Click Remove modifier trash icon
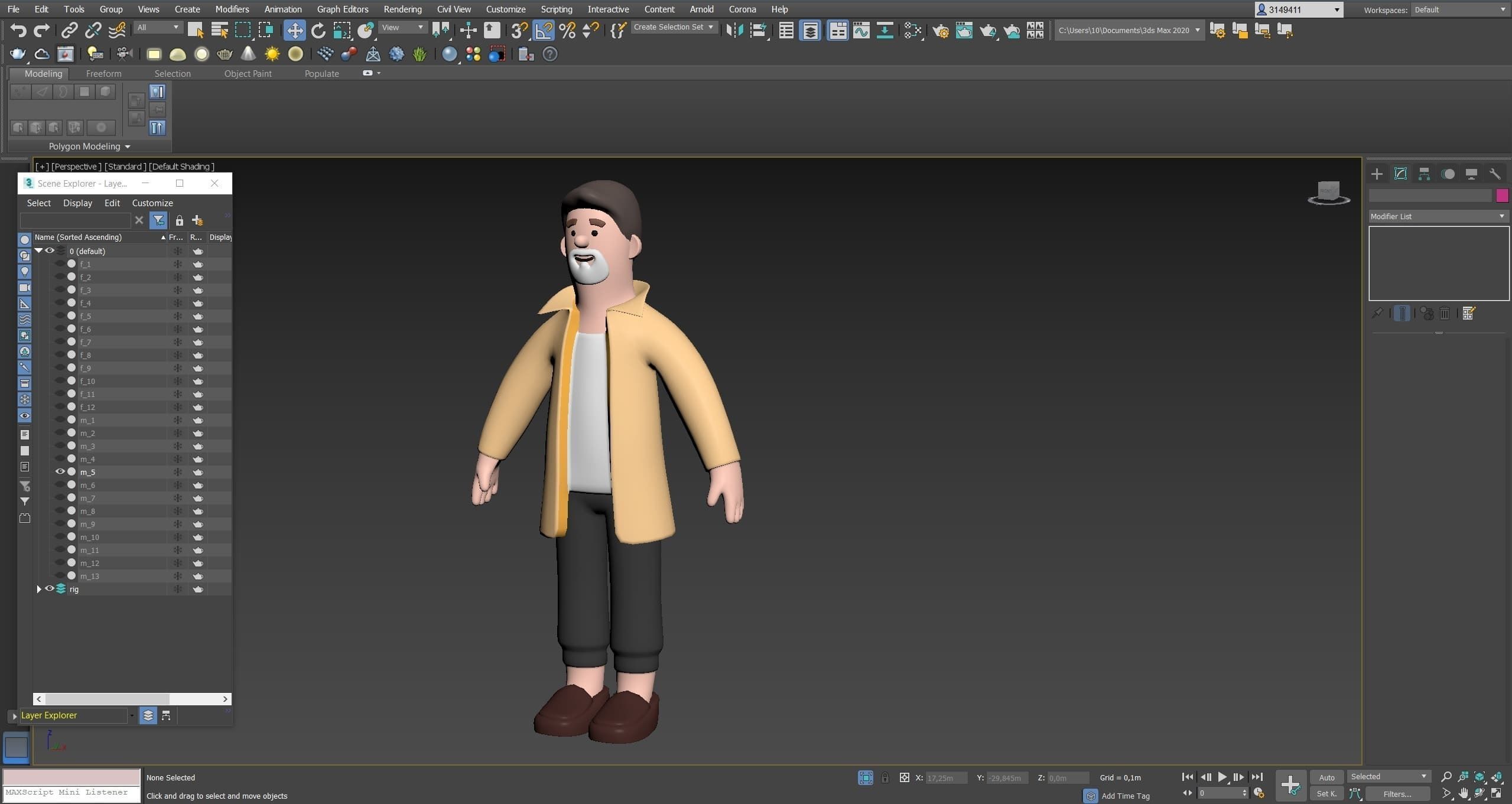This screenshot has width=1512, height=804. coord(1445,313)
